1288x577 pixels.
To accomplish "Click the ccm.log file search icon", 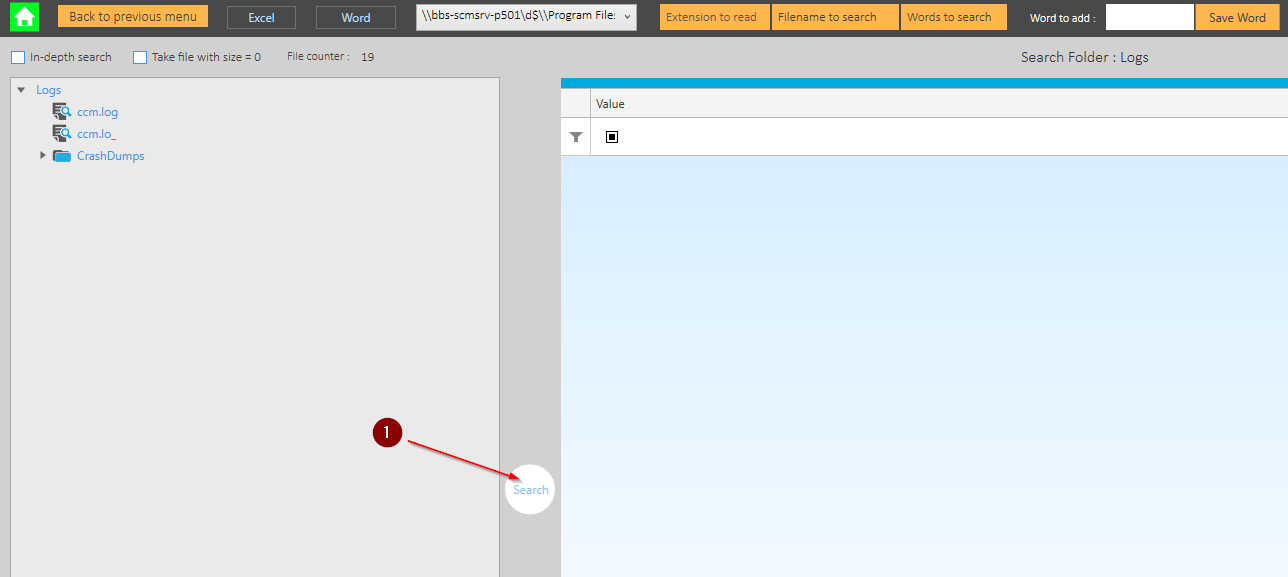I will pyautogui.click(x=61, y=112).
